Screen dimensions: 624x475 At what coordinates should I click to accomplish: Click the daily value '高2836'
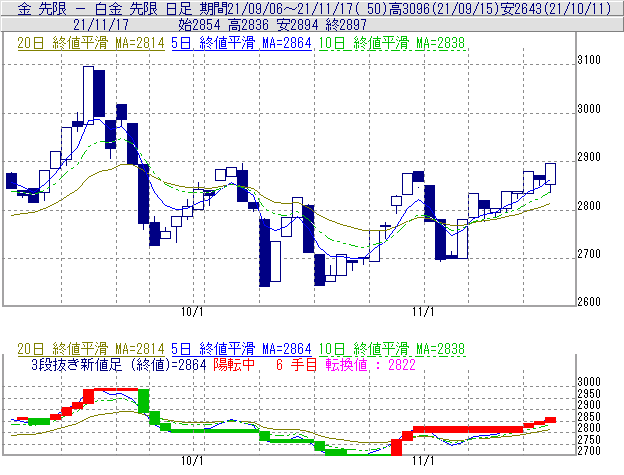[248, 25]
